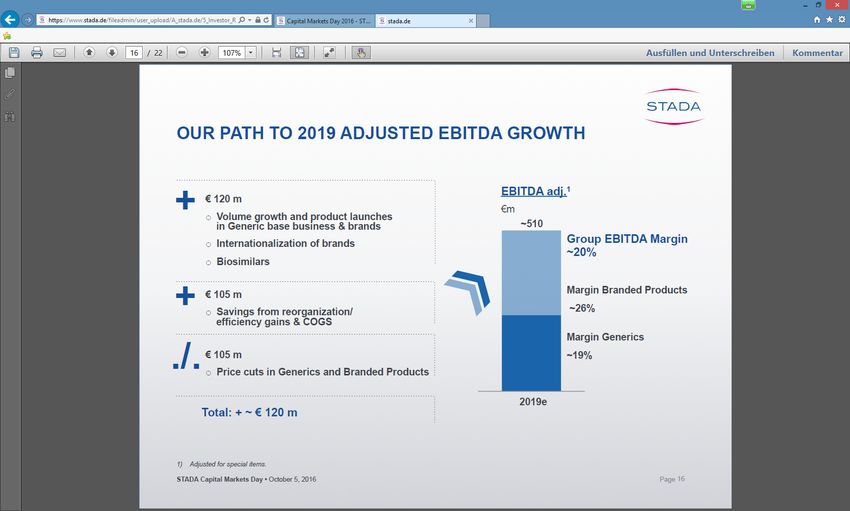Click 'STADA Capital Markets Day' footer text

(x=220, y=479)
